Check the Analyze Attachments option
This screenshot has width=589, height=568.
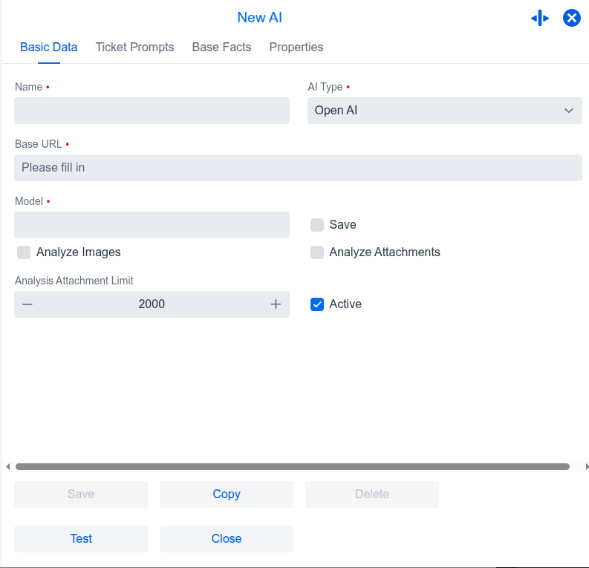(317, 252)
